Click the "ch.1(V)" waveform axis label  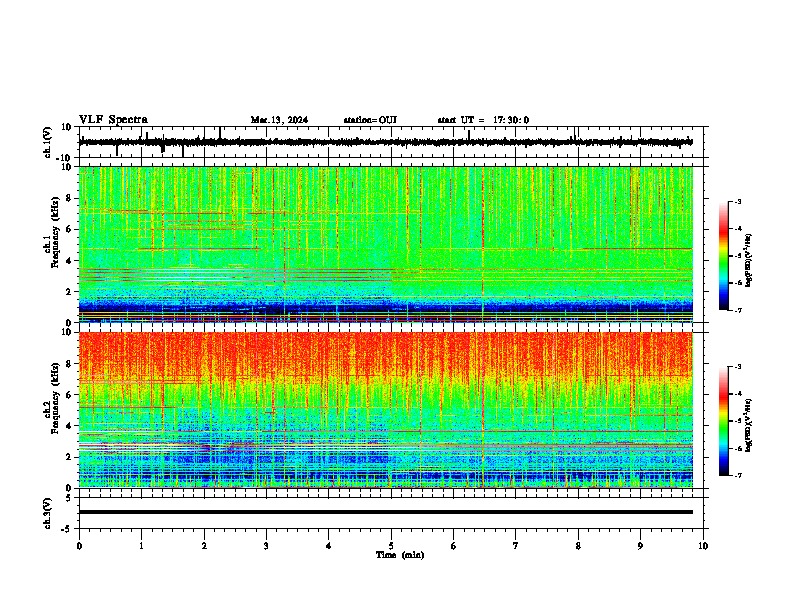tap(48, 142)
